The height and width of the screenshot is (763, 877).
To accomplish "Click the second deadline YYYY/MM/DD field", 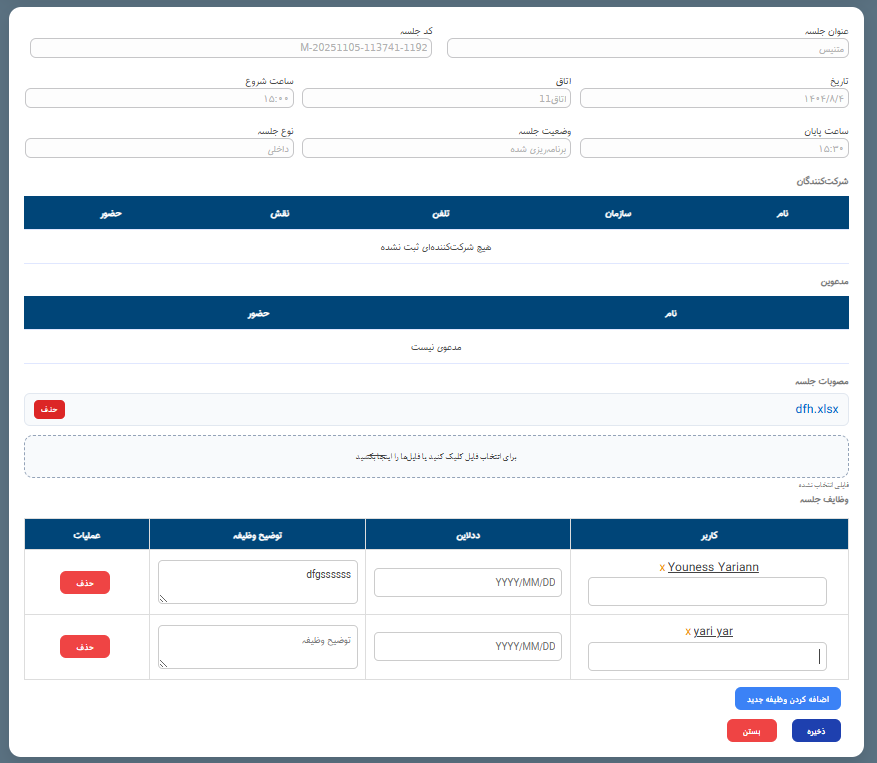I will 467,646.
